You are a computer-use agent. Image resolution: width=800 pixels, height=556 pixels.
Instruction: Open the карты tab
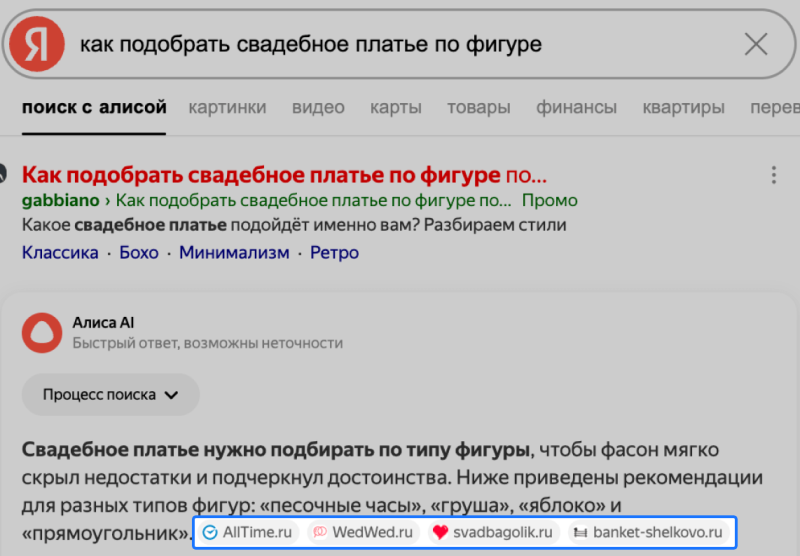[395, 108]
